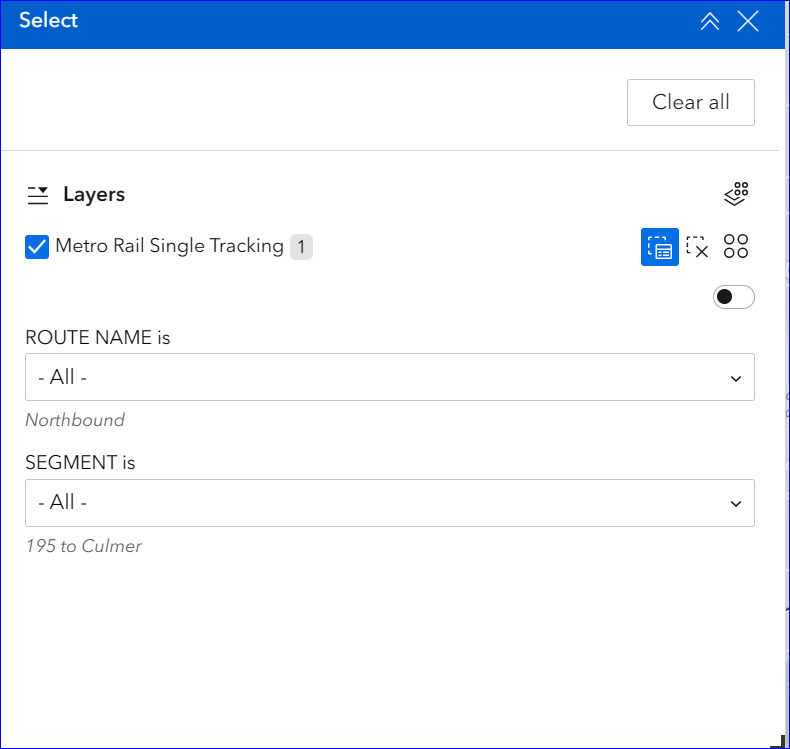Open SEGMENT dropdown
This screenshot has height=749, width=790.
389,503
